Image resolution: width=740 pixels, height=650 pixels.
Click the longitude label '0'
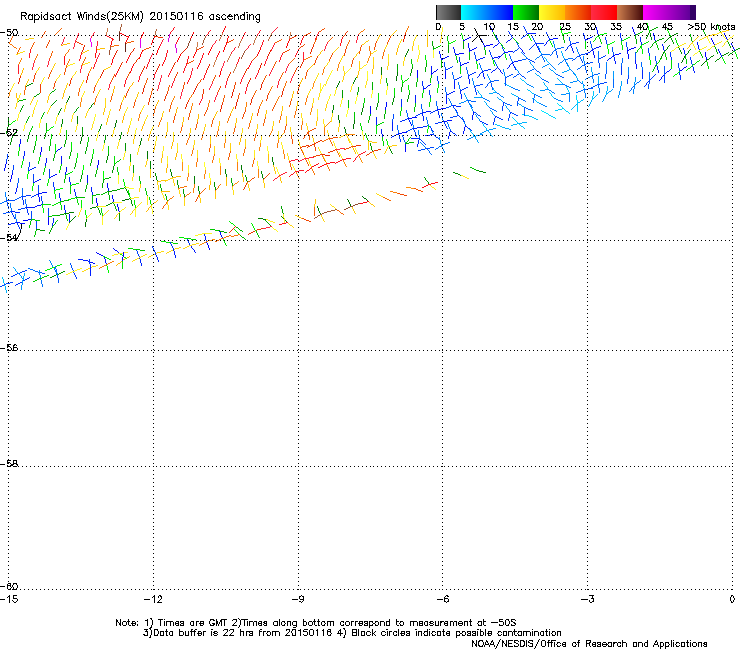tap(732, 599)
